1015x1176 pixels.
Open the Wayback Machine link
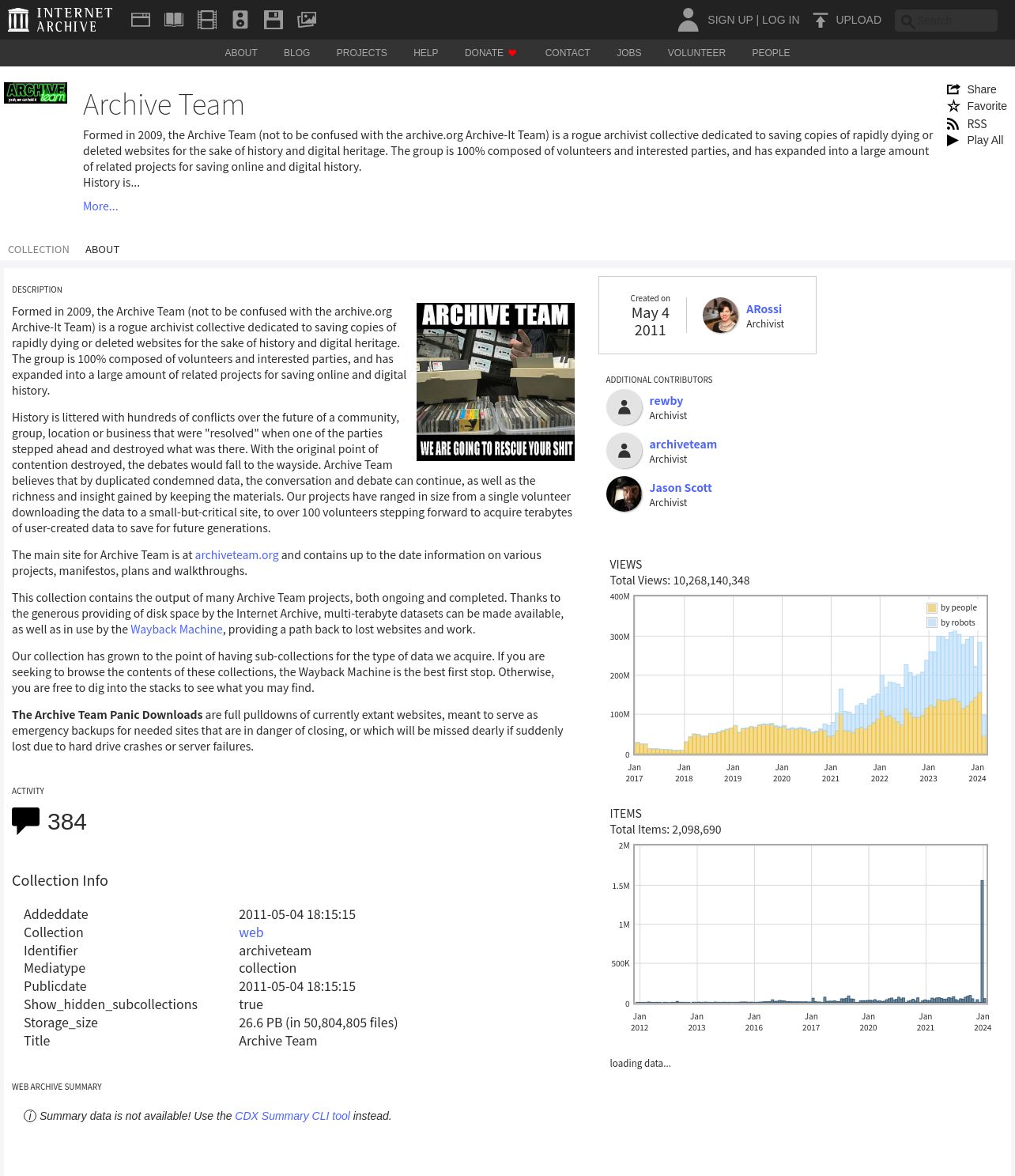pos(176,630)
